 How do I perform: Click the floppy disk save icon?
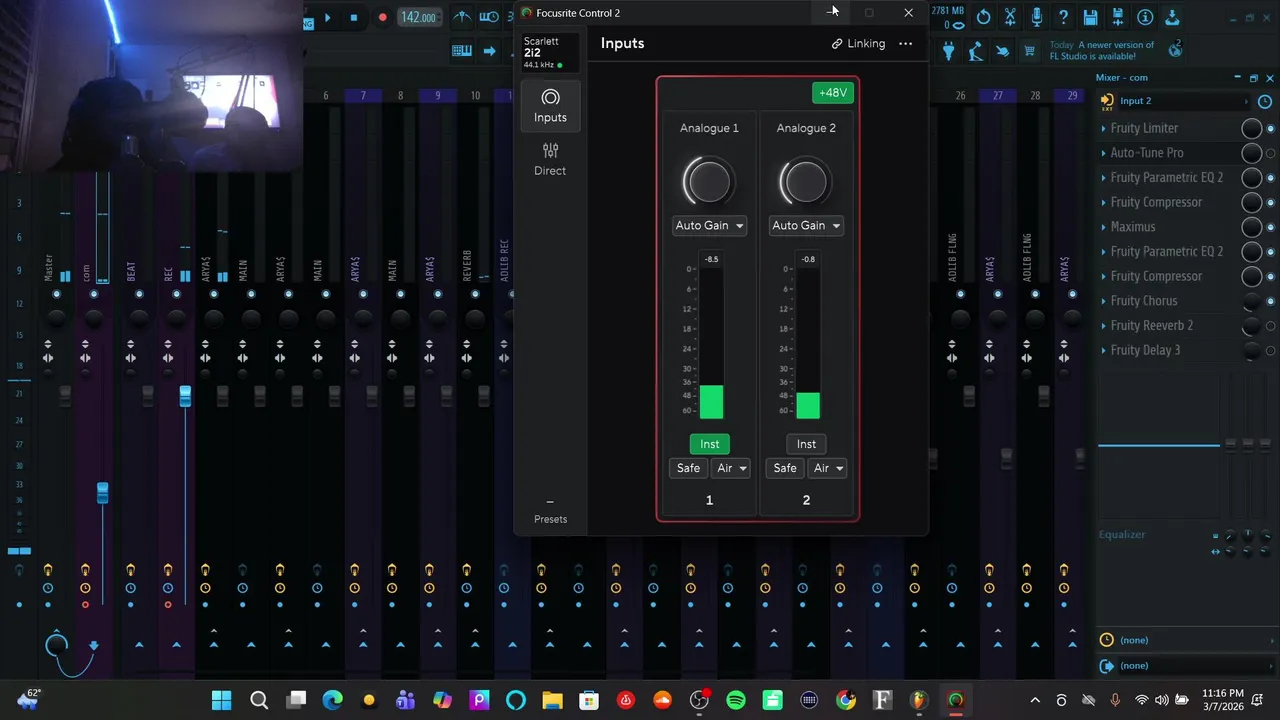(1091, 17)
